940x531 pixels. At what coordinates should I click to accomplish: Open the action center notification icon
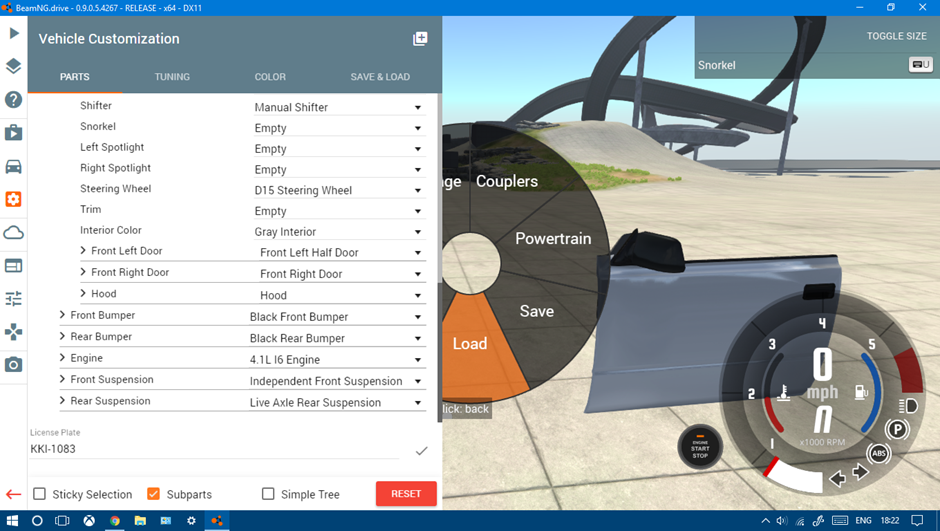pos(917,521)
